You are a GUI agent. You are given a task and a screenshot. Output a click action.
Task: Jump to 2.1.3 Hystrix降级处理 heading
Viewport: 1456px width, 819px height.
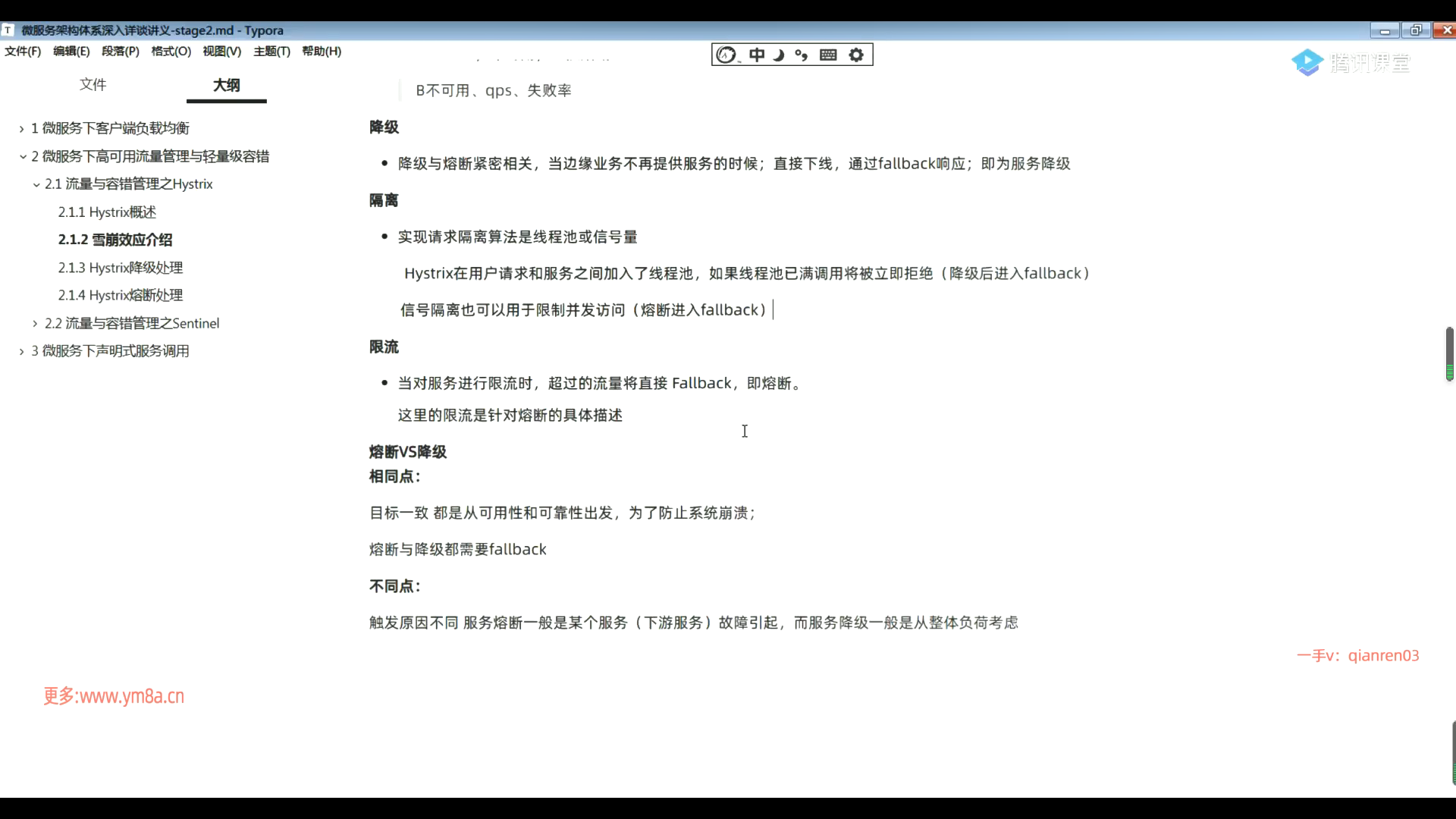pyautogui.click(x=121, y=268)
